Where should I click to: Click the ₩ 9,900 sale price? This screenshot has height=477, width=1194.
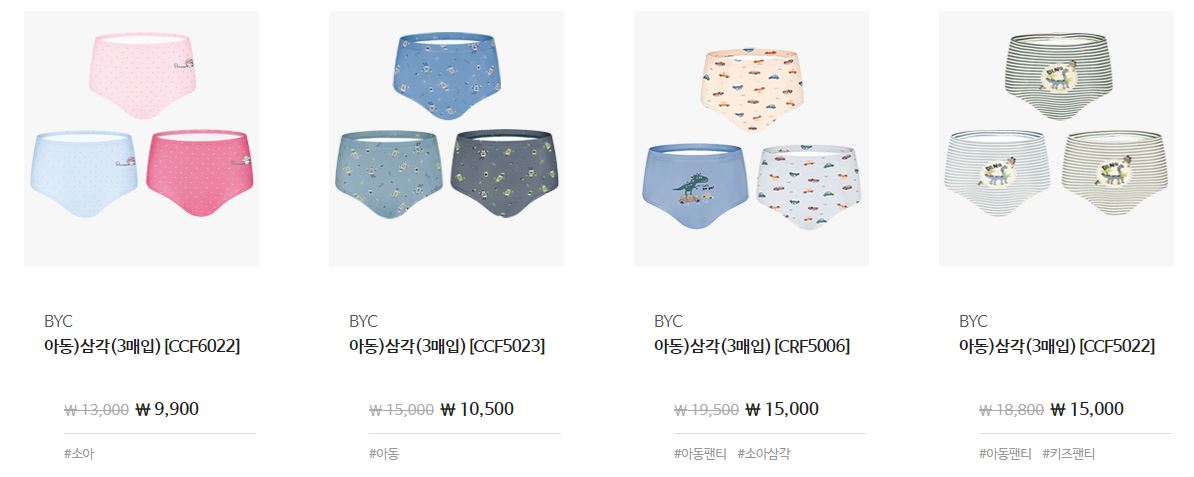pyautogui.click(x=167, y=409)
